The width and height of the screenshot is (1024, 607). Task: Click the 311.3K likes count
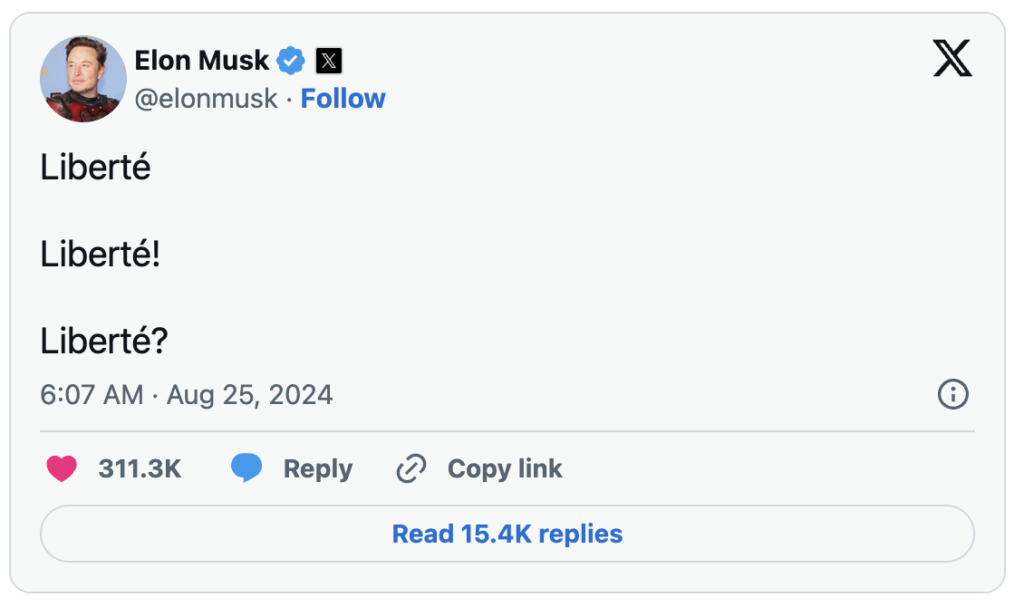140,468
